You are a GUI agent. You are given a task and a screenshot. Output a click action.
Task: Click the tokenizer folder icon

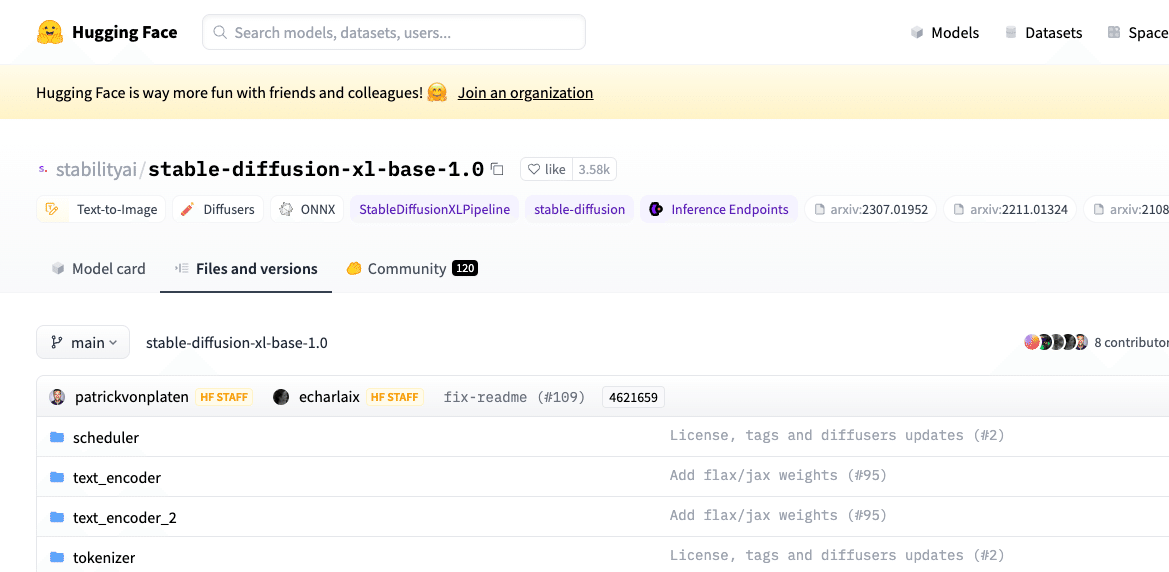click(x=57, y=557)
